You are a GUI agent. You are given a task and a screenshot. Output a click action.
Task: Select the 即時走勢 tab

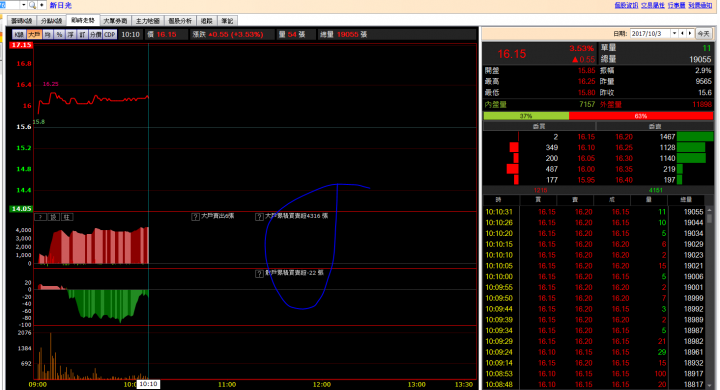(83, 20)
